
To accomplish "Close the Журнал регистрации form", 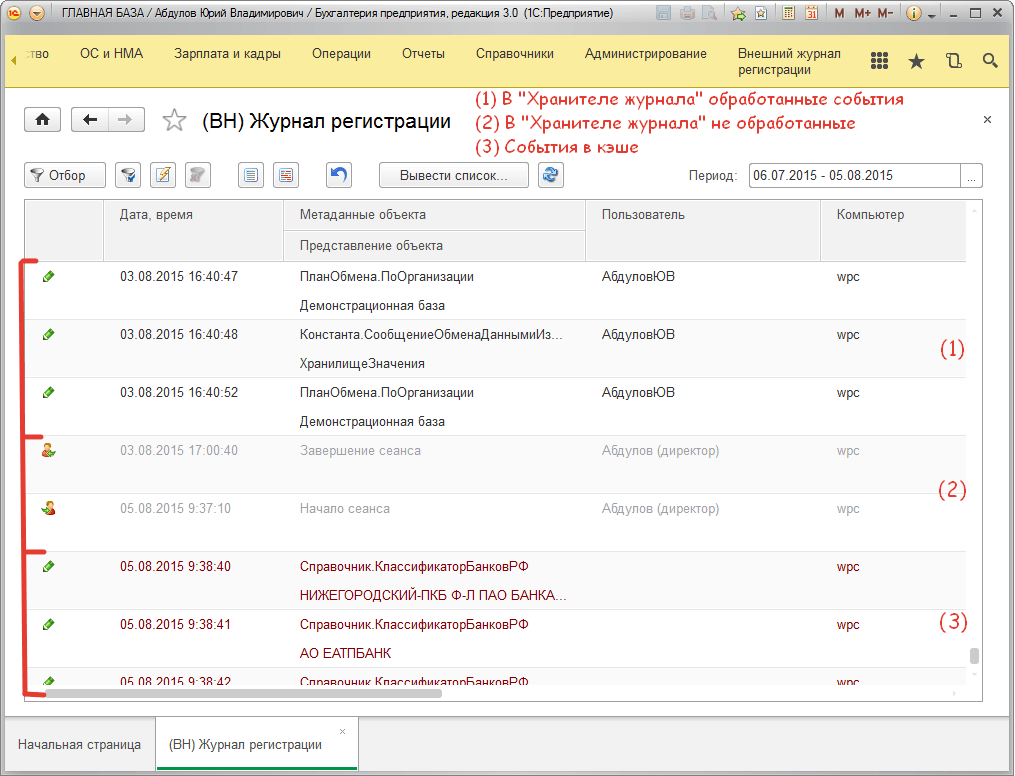I will click(987, 120).
